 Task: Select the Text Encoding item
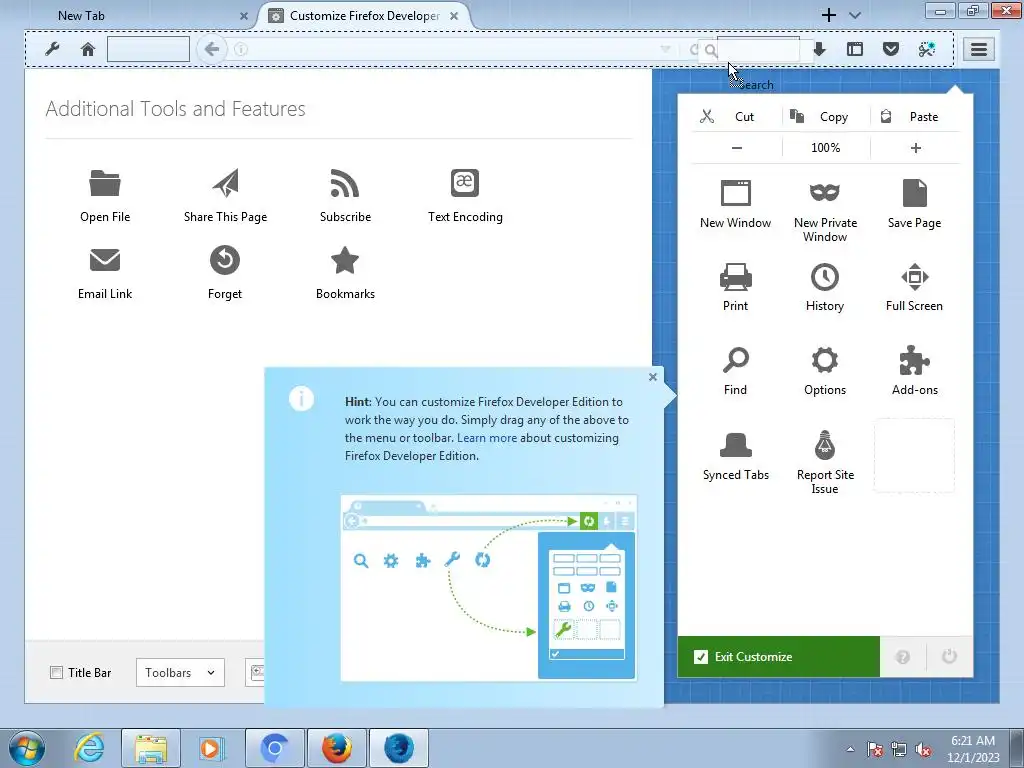[465, 196]
